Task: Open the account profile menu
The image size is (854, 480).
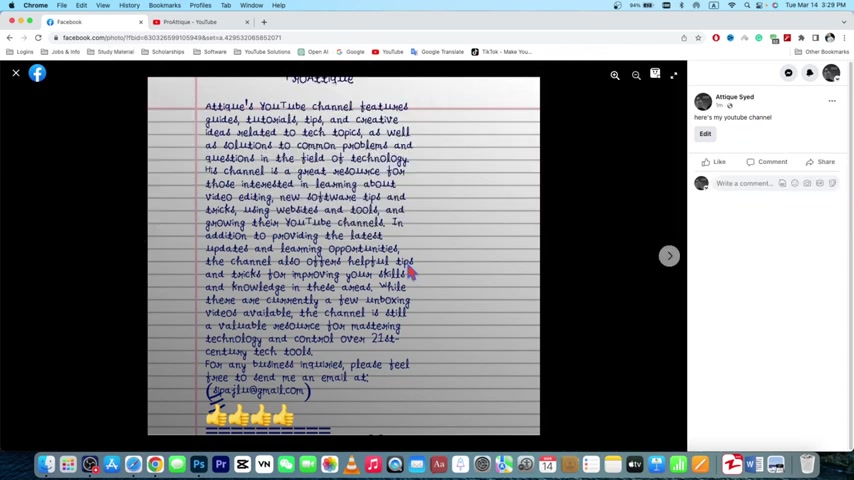Action: pos(831,73)
